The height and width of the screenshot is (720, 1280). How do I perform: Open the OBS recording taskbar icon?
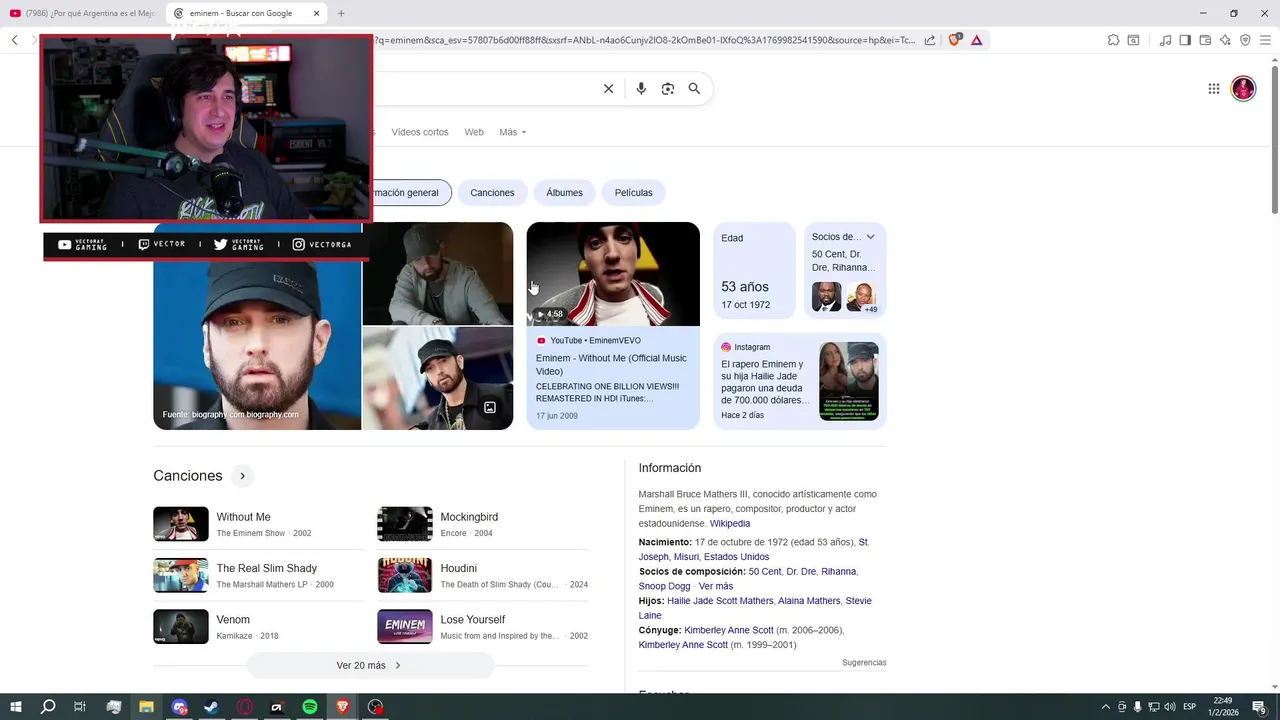375,707
